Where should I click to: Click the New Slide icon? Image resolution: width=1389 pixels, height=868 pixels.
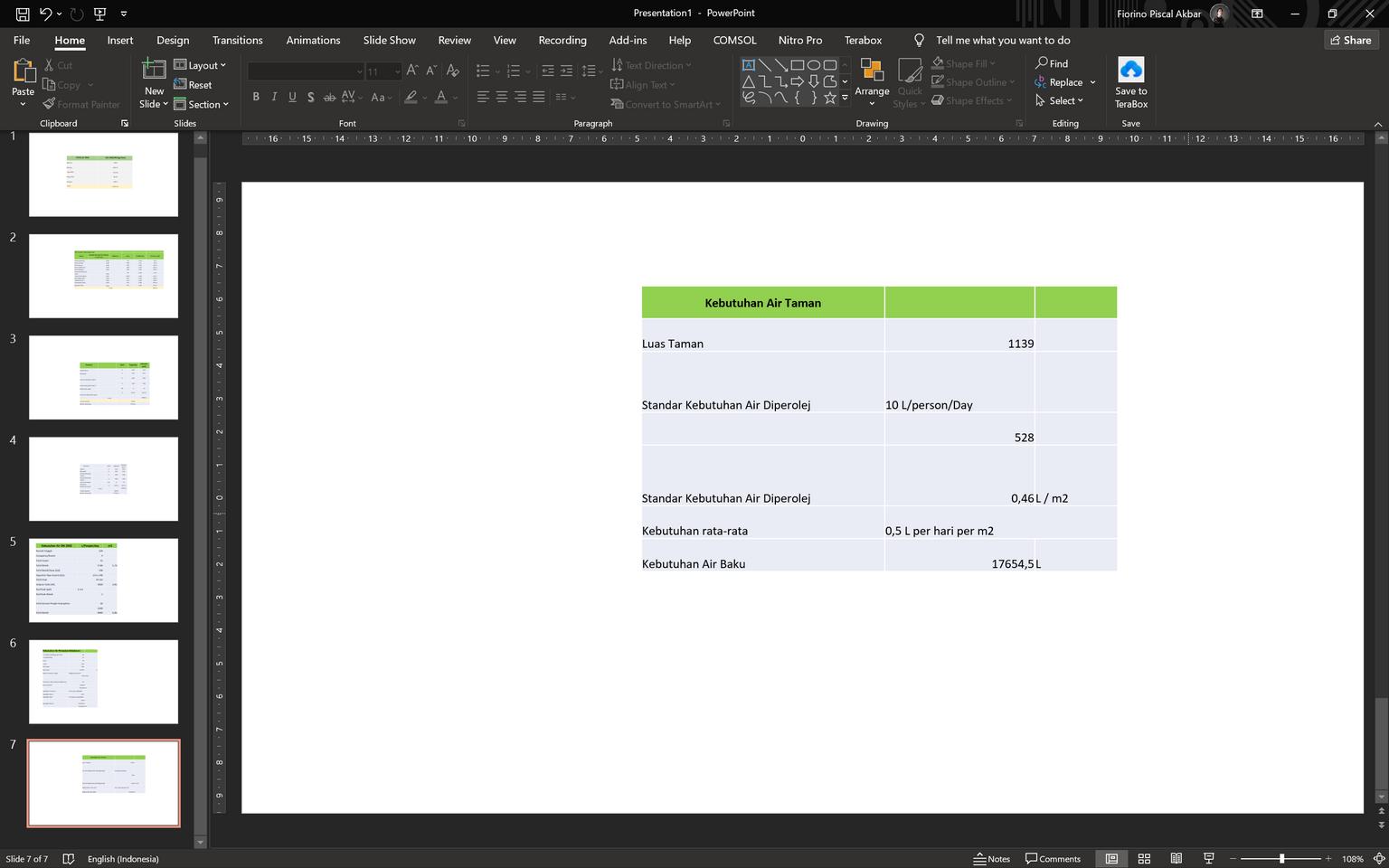[x=154, y=71]
